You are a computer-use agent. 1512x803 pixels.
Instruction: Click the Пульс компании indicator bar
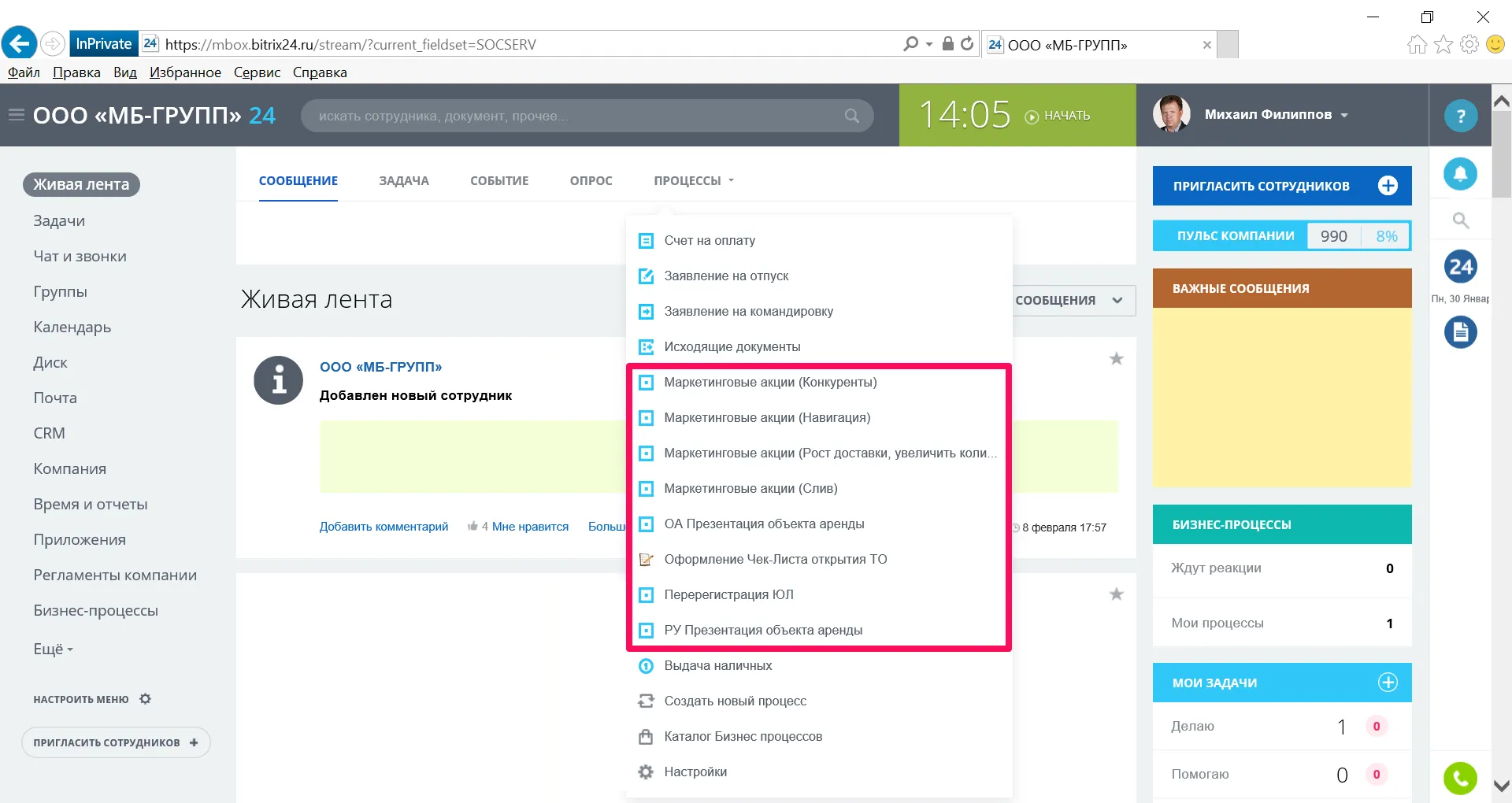(x=1281, y=236)
